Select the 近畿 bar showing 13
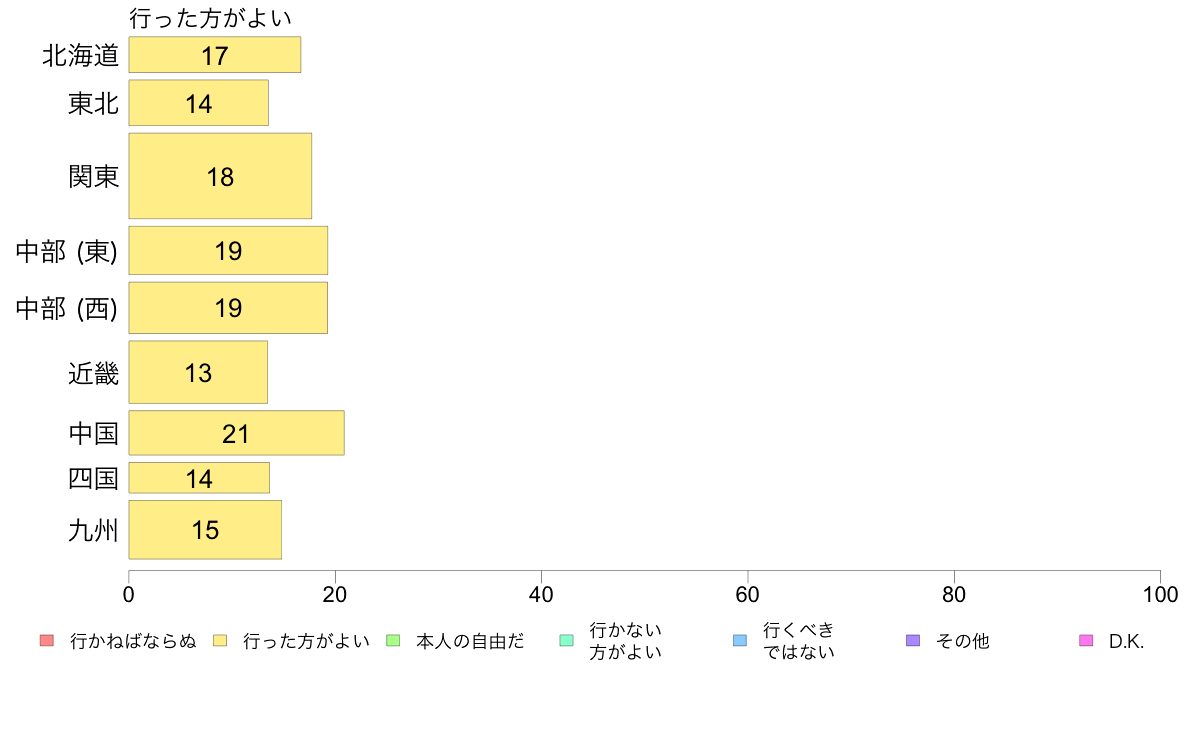 (198, 372)
